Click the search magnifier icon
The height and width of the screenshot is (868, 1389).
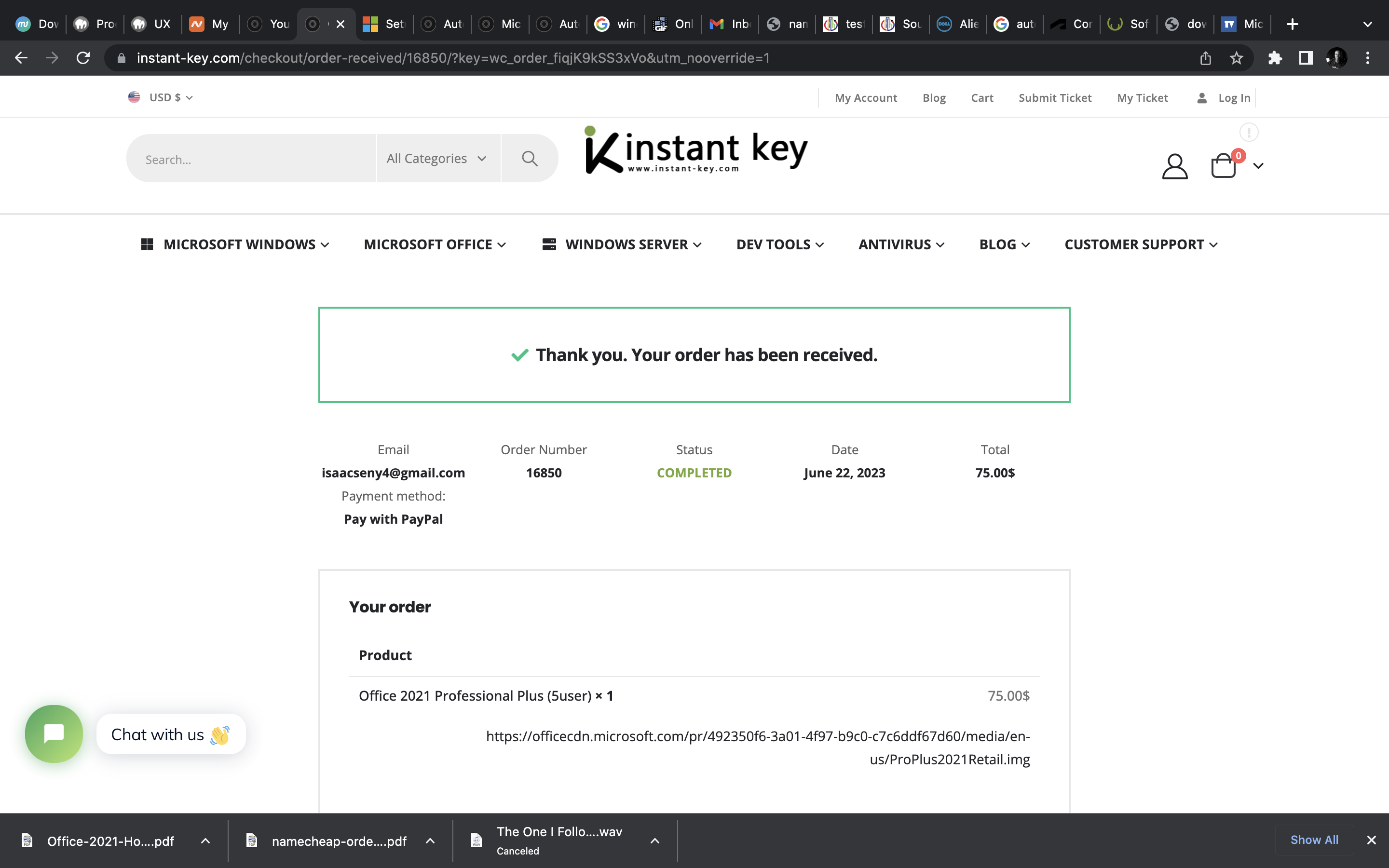click(x=529, y=159)
